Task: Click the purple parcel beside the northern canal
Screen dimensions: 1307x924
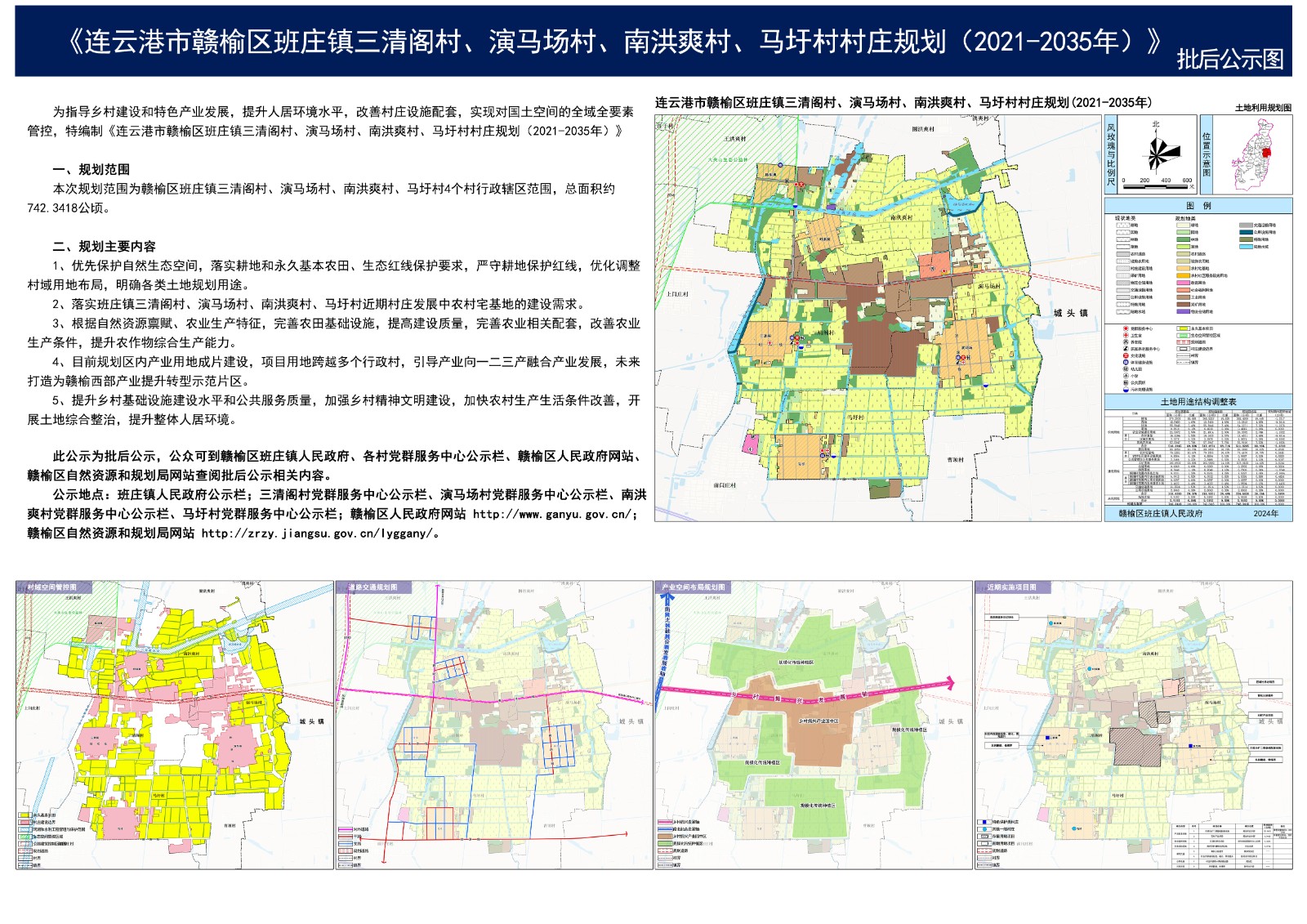Action: tap(832, 208)
